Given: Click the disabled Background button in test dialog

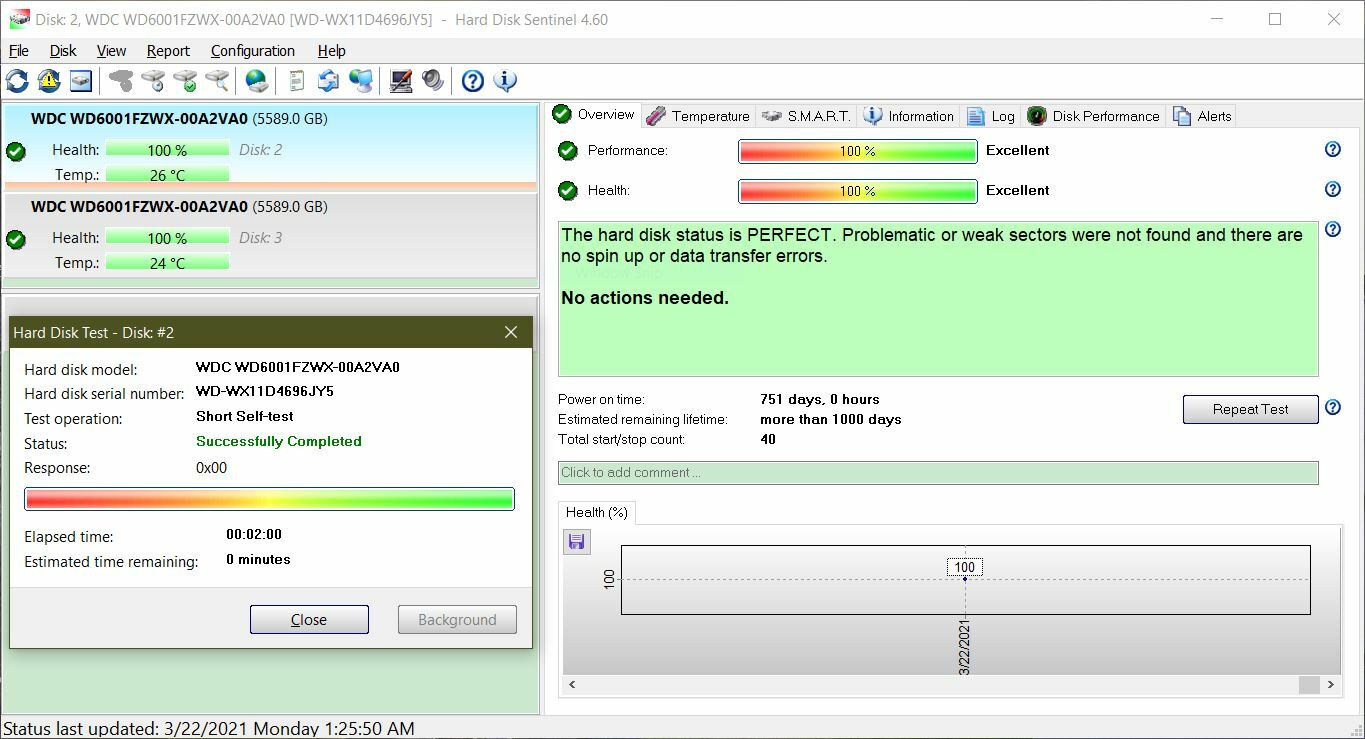Looking at the screenshot, I should [x=457, y=619].
